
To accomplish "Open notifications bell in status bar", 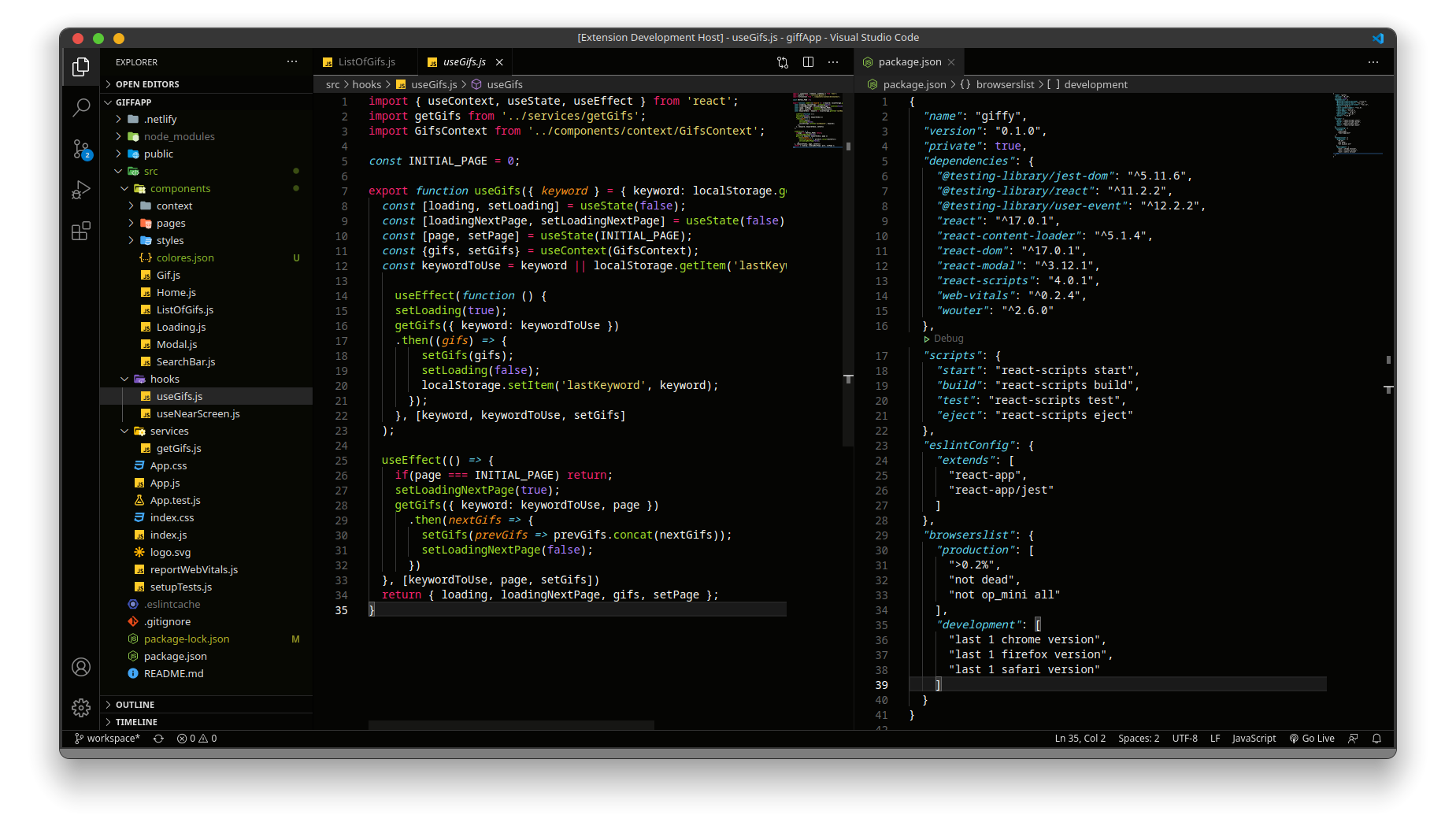I will click(1376, 739).
